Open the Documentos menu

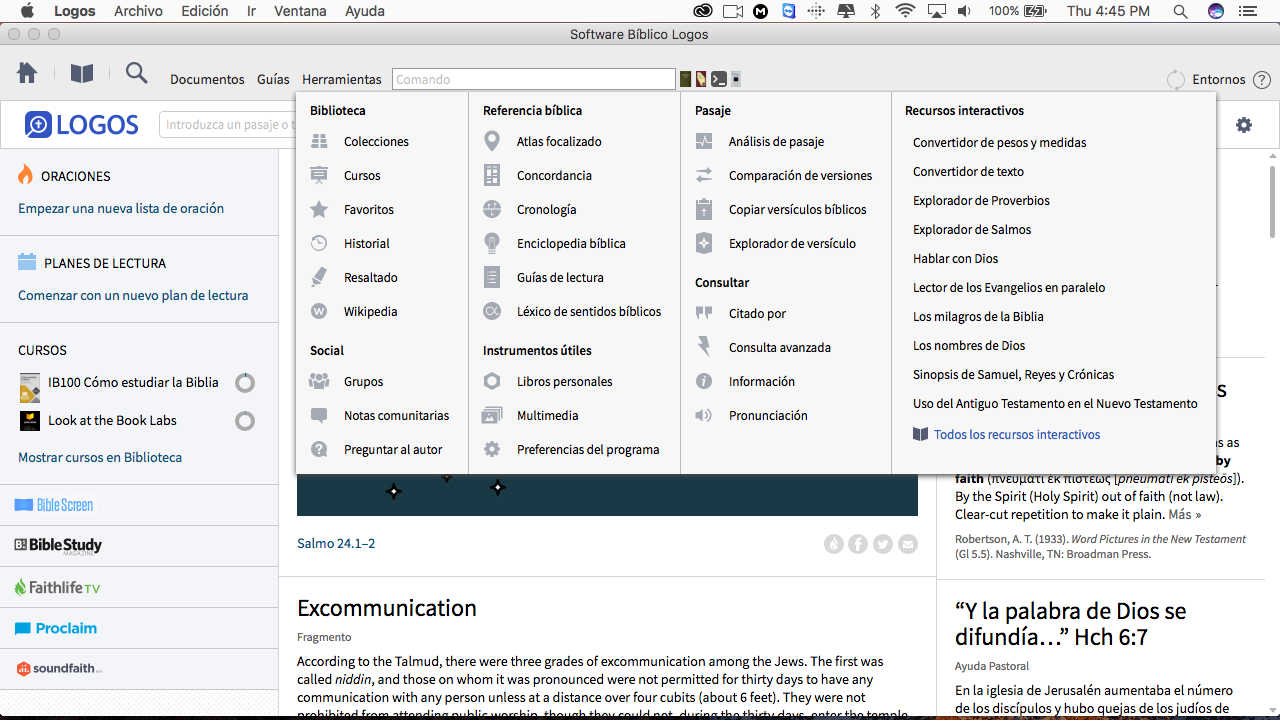tap(207, 79)
